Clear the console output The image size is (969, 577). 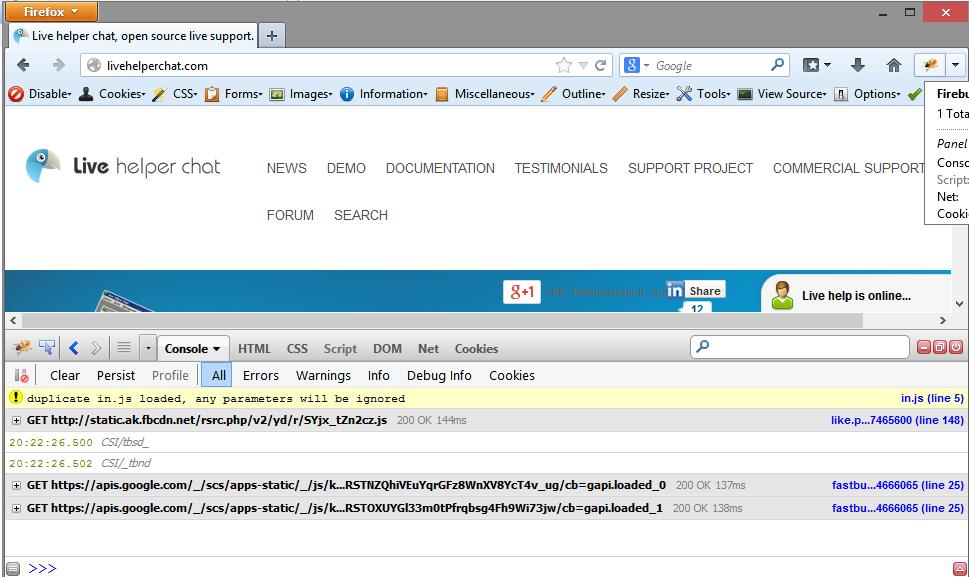pos(64,375)
